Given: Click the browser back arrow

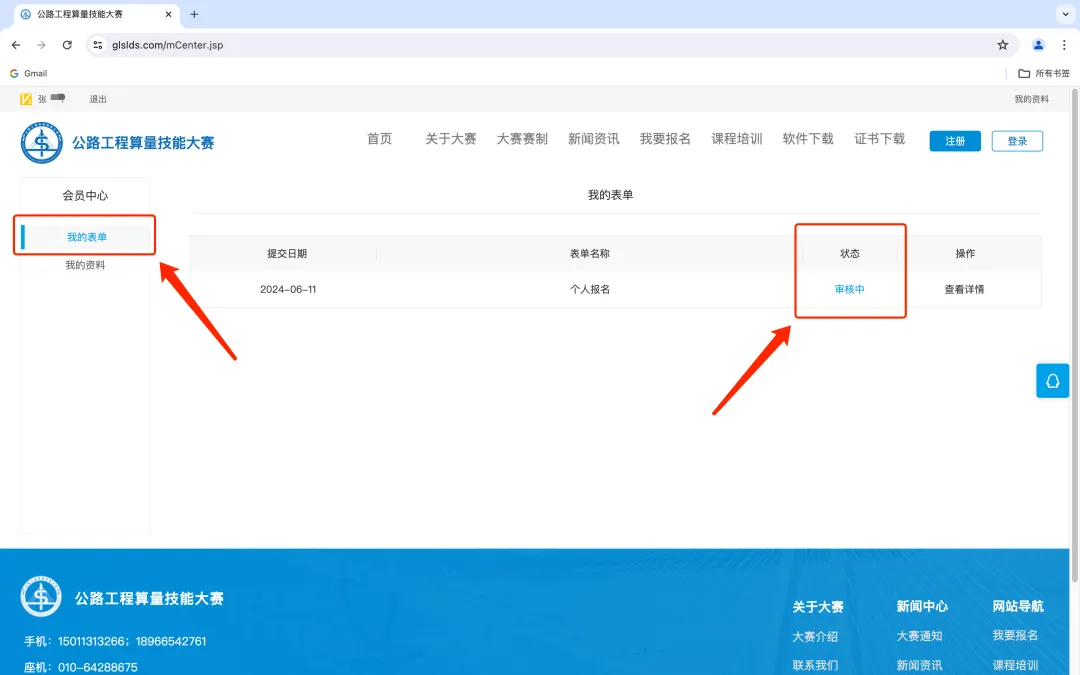Looking at the screenshot, I should coord(15,44).
